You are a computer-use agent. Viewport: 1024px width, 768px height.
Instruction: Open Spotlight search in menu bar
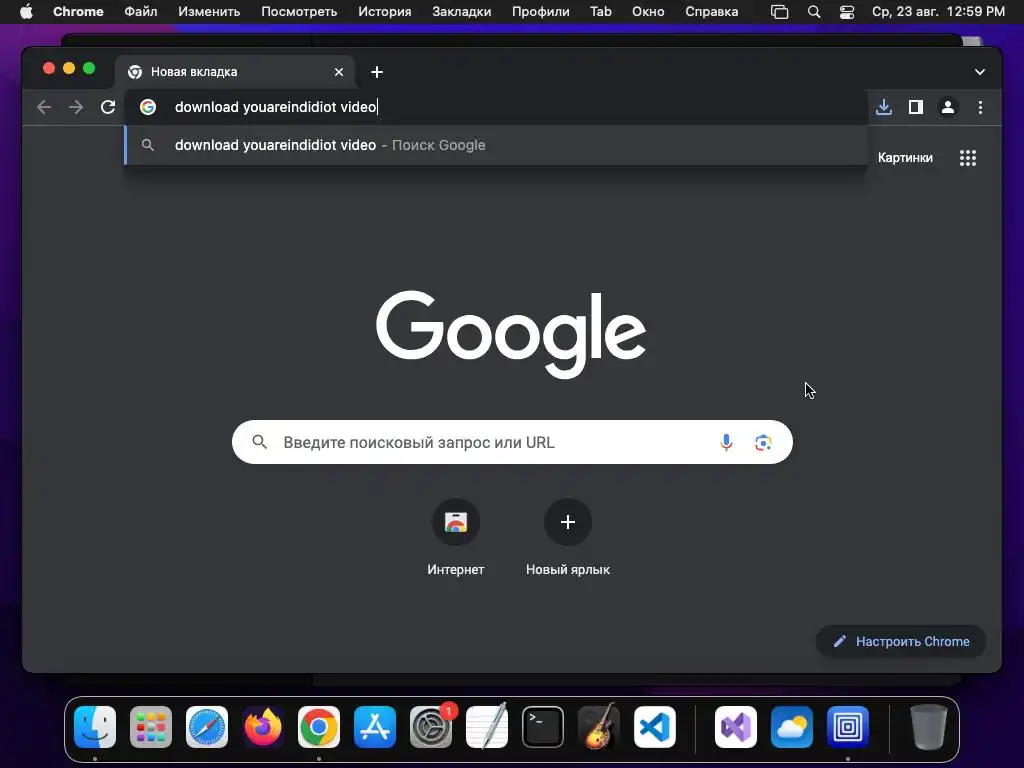[814, 12]
